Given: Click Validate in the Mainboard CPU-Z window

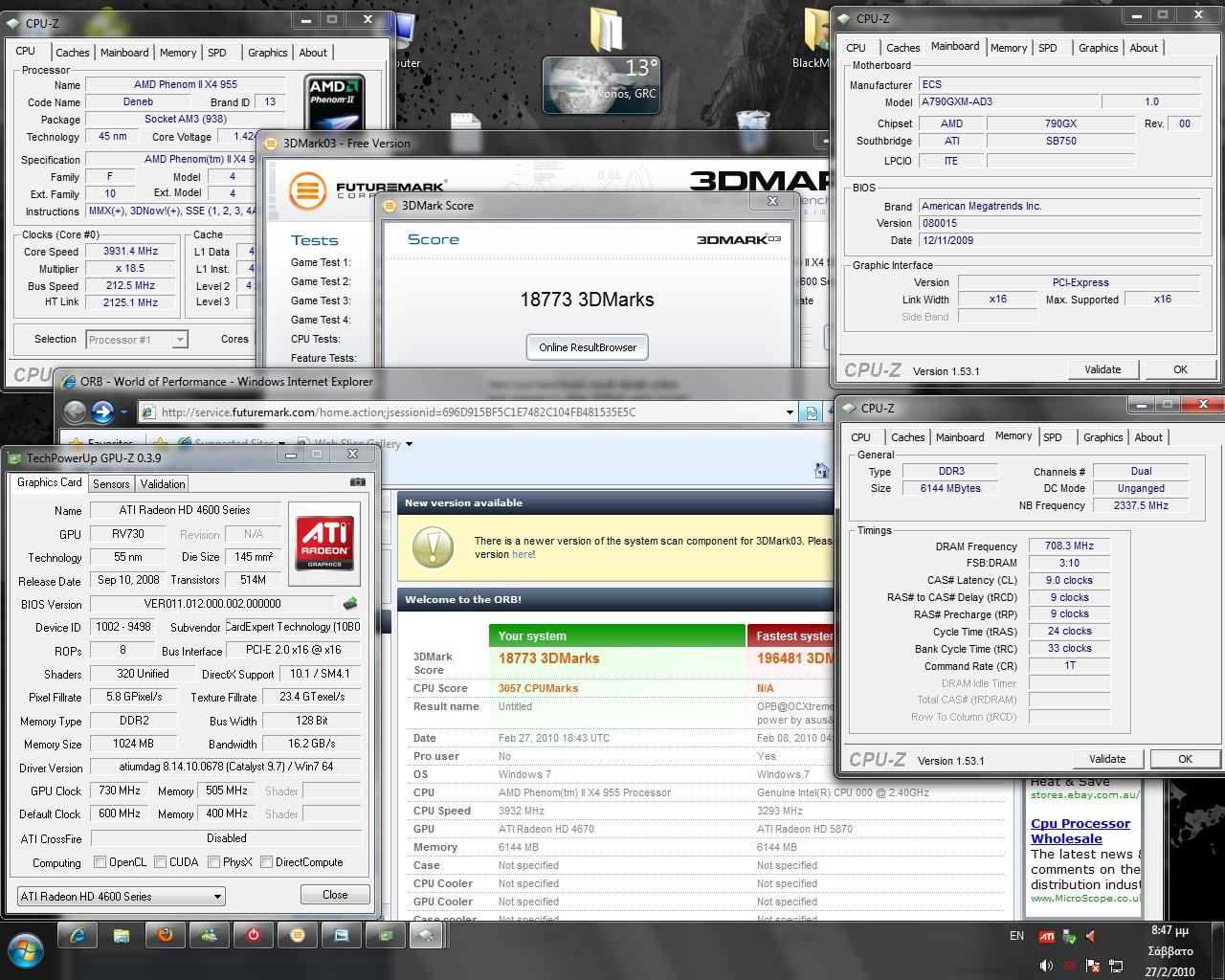Looking at the screenshot, I should click(1102, 369).
